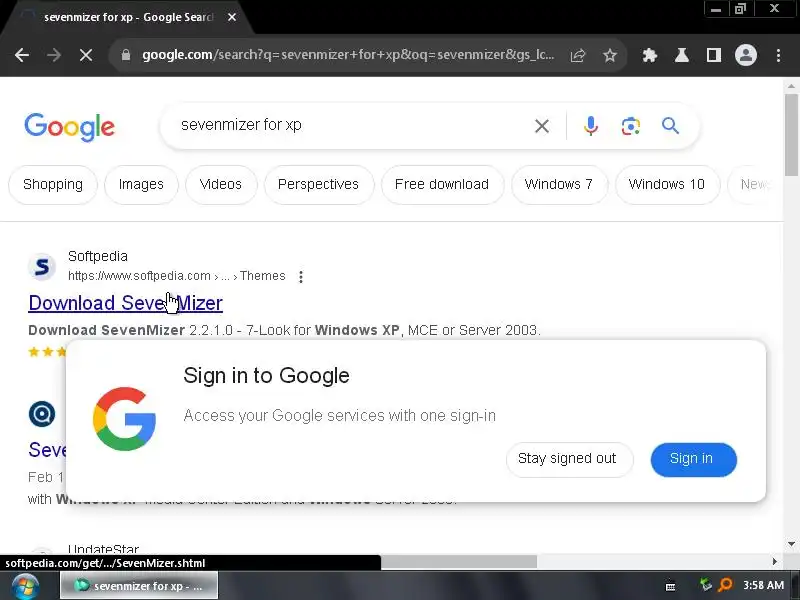Click the magnifier search button

[670, 126]
